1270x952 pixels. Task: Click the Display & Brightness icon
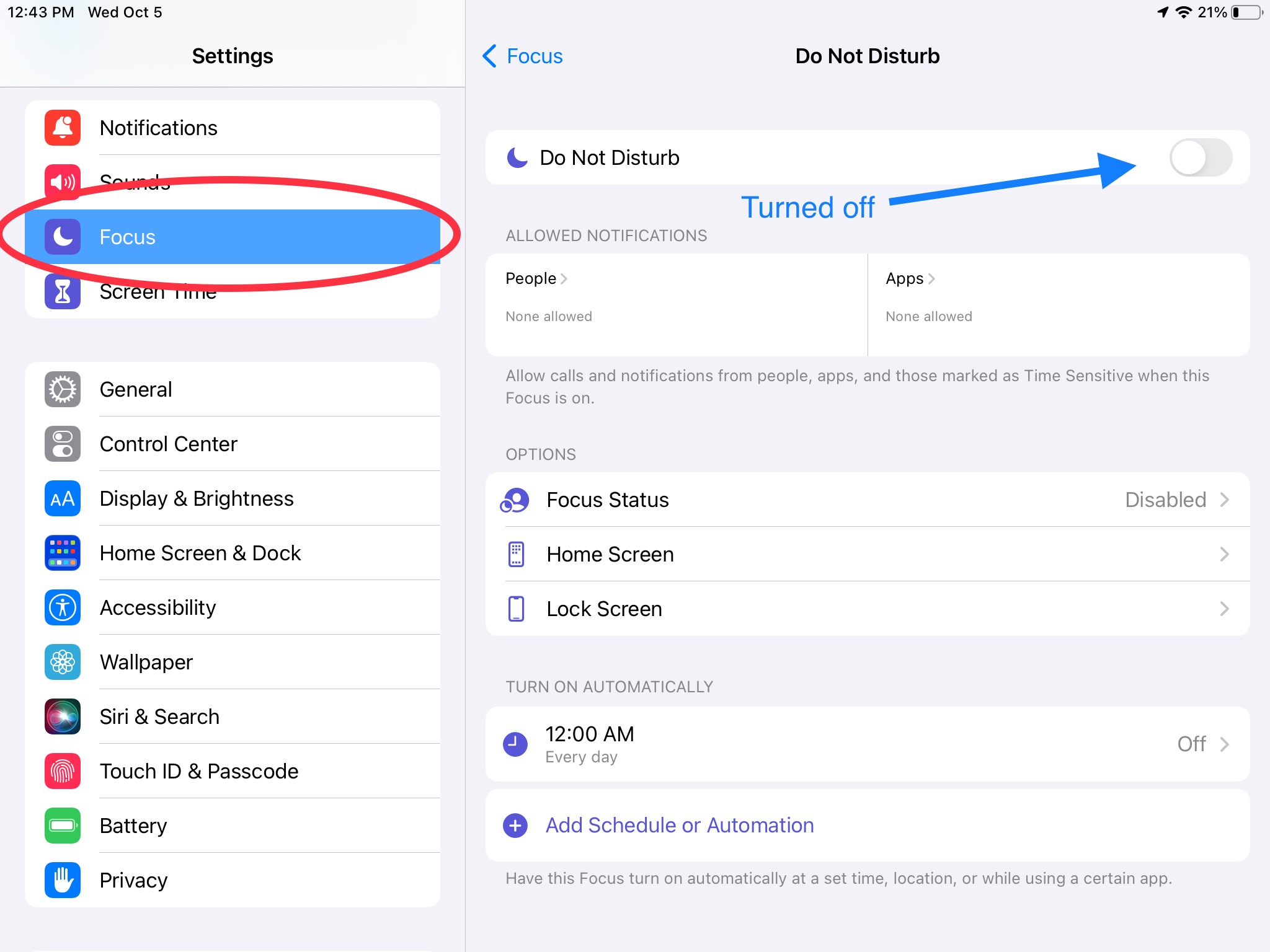tap(62, 498)
